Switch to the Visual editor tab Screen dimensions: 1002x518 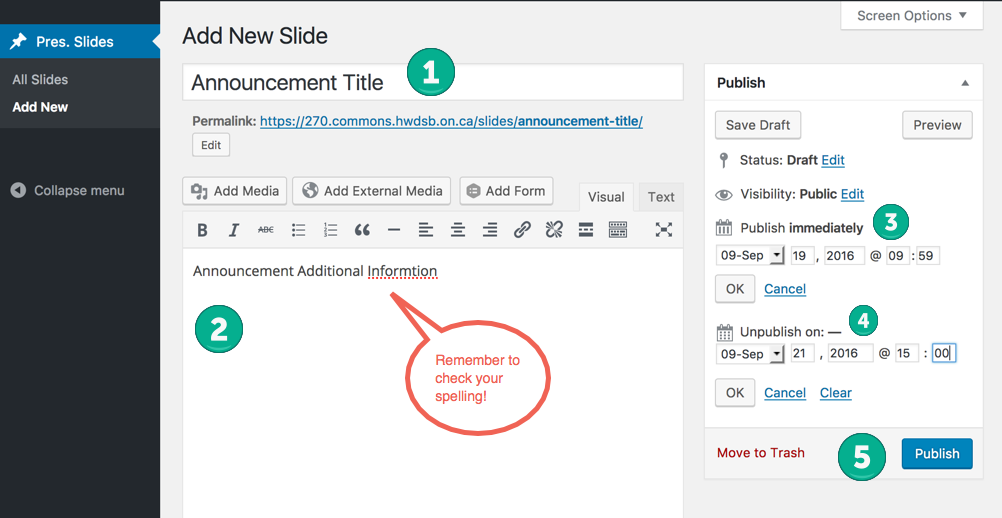pos(606,197)
